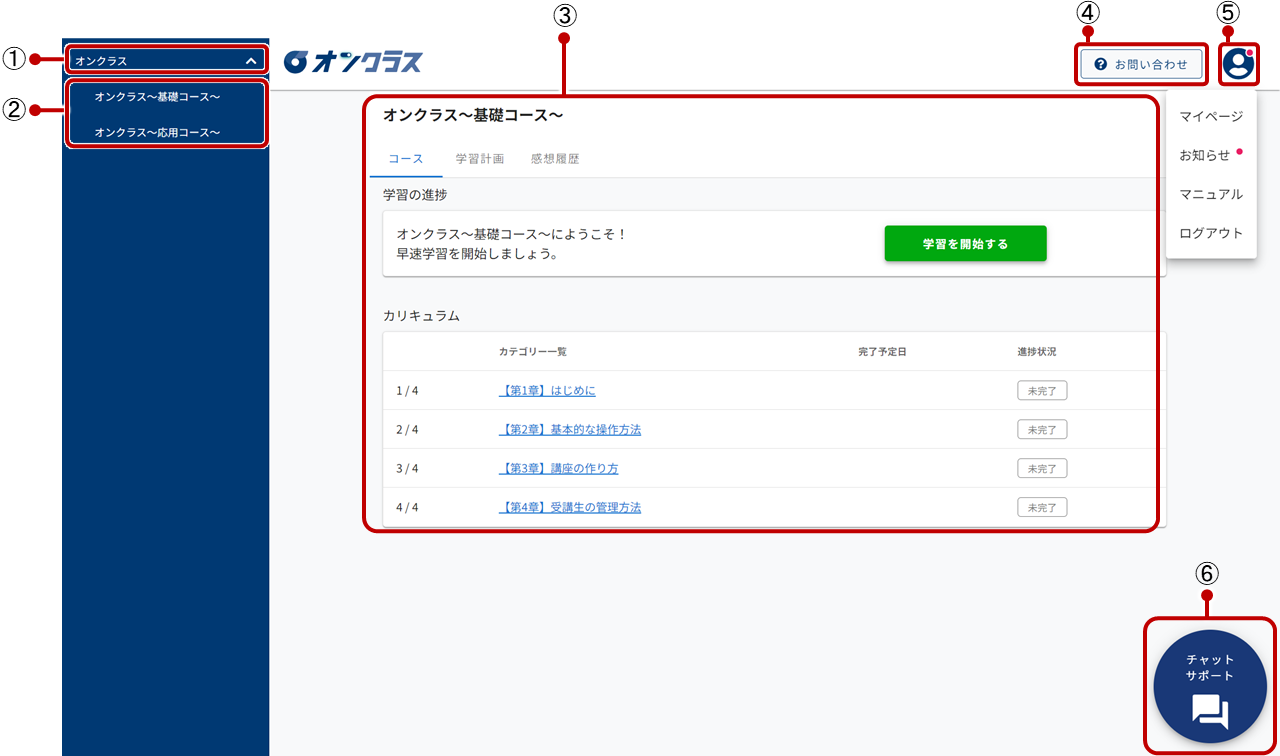1280x756 pixels.
Task: Click the 未完了 badge for 【第2章】基本的な操作方法
Action: 1042,430
